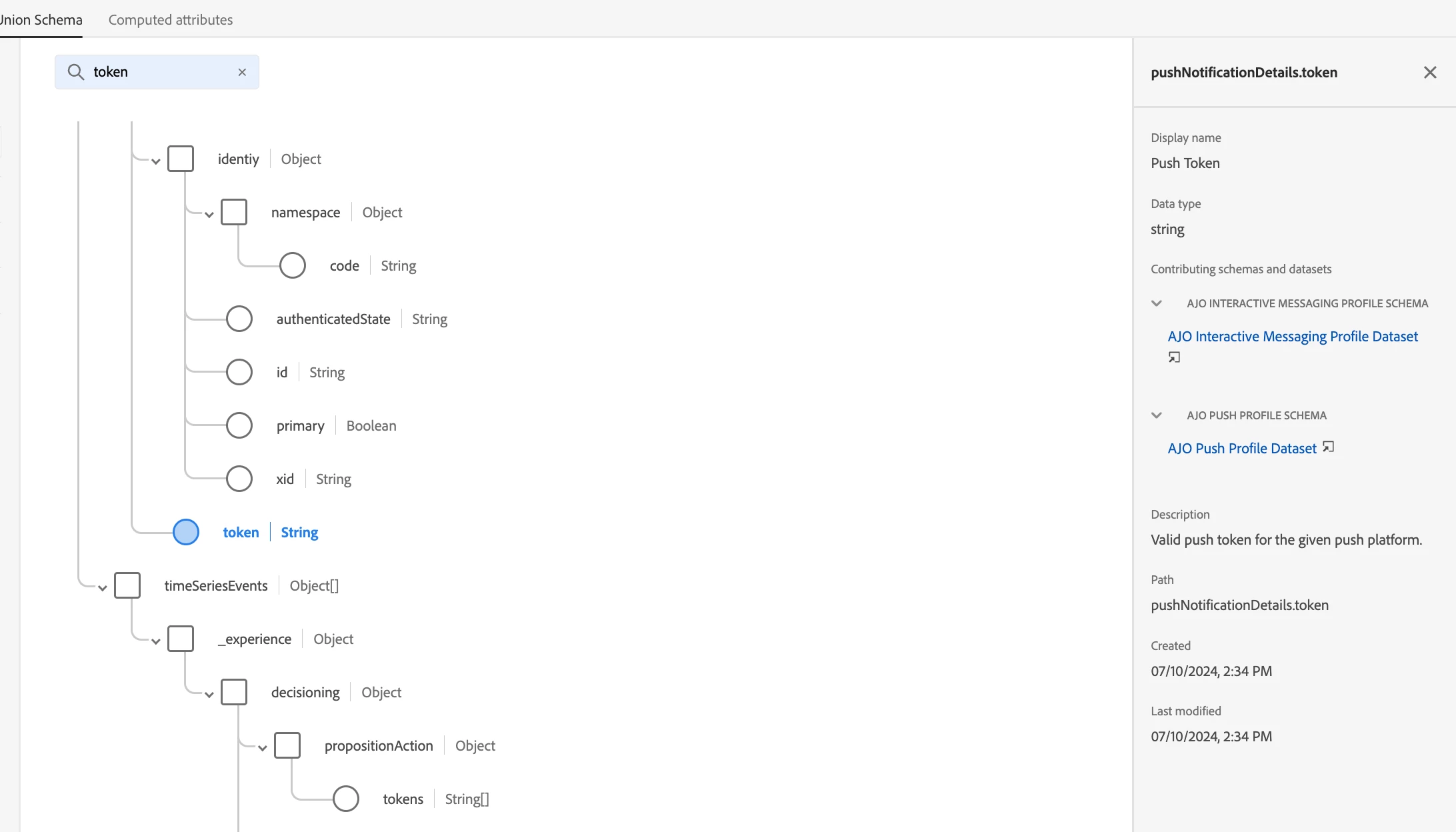Check the namespace object checkbox

coord(234,212)
